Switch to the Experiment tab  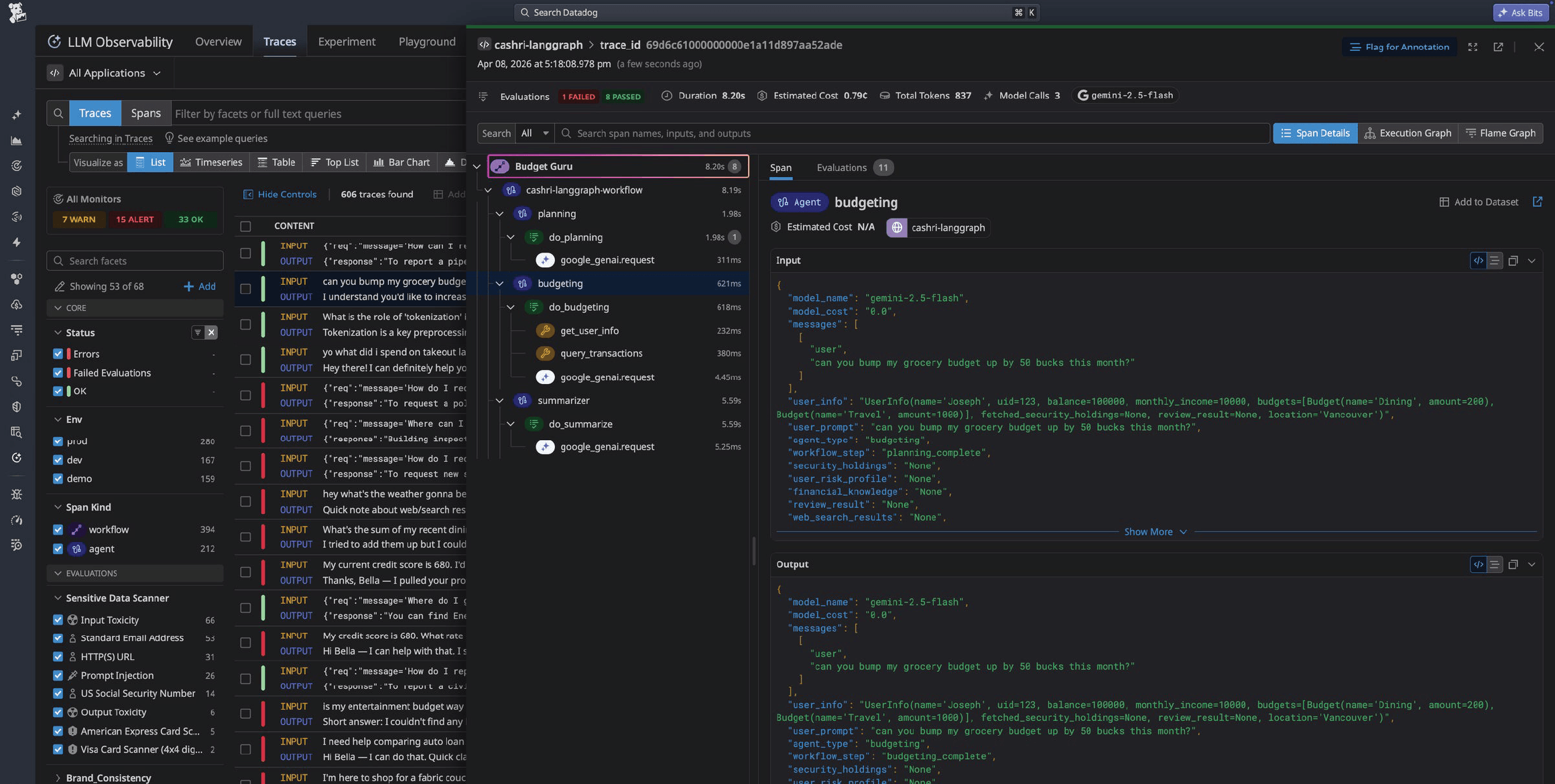coord(347,42)
